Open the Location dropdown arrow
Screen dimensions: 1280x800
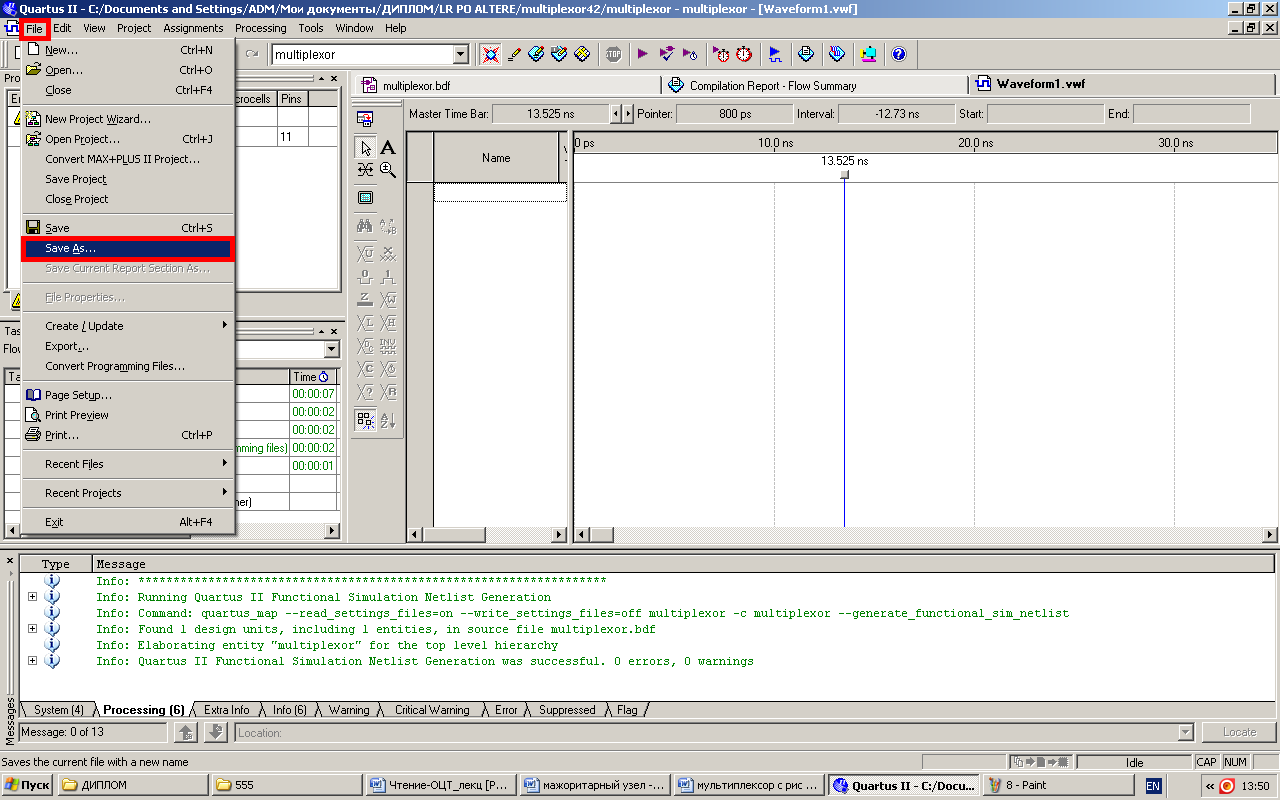coord(1186,733)
